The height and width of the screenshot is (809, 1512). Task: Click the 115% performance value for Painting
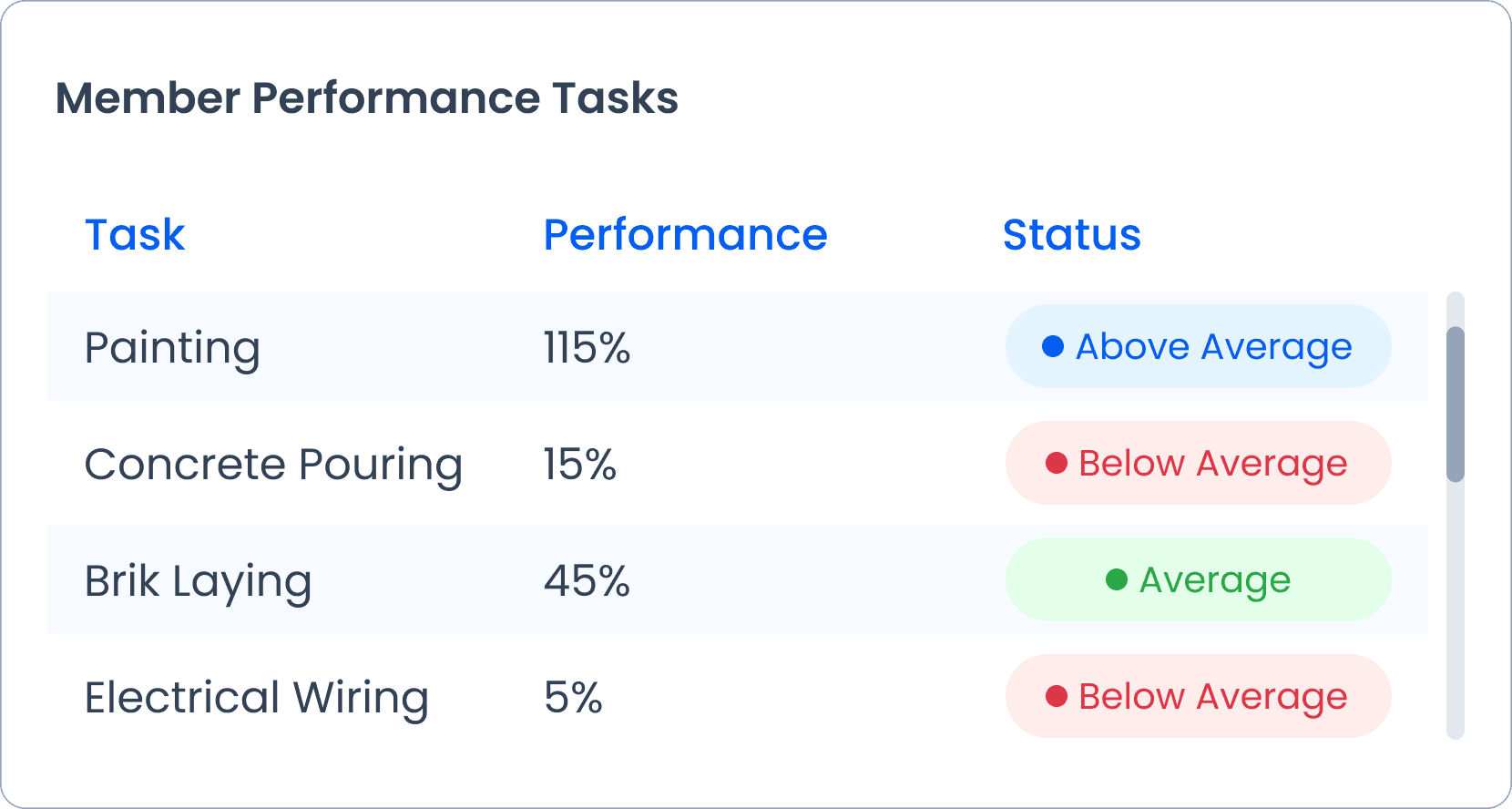click(x=587, y=347)
